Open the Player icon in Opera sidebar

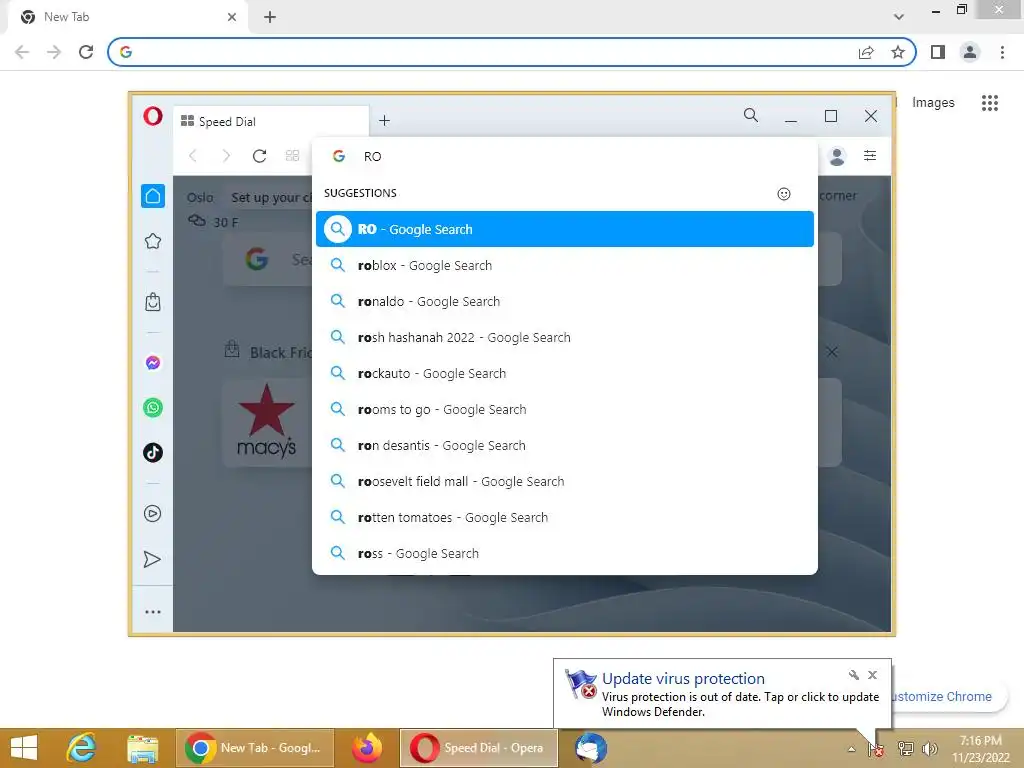(153, 513)
